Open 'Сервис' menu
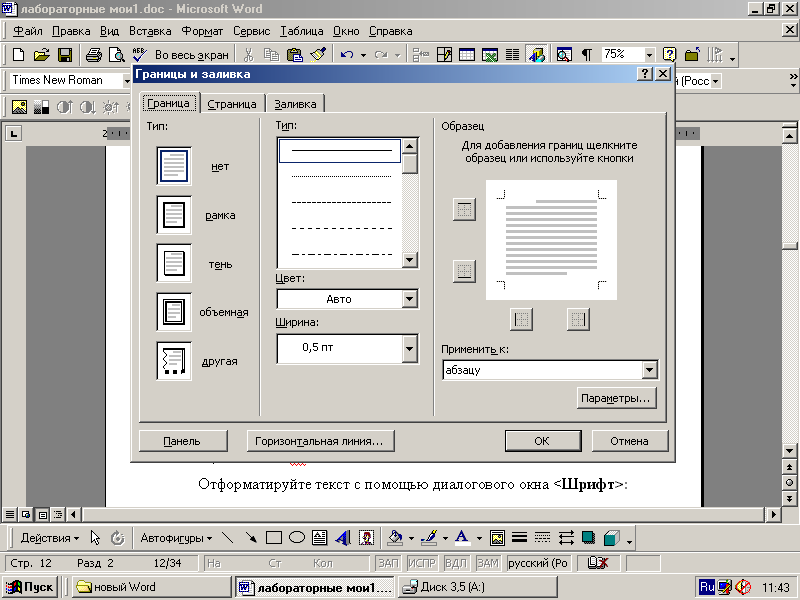800x600 pixels. tap(252, 31)
